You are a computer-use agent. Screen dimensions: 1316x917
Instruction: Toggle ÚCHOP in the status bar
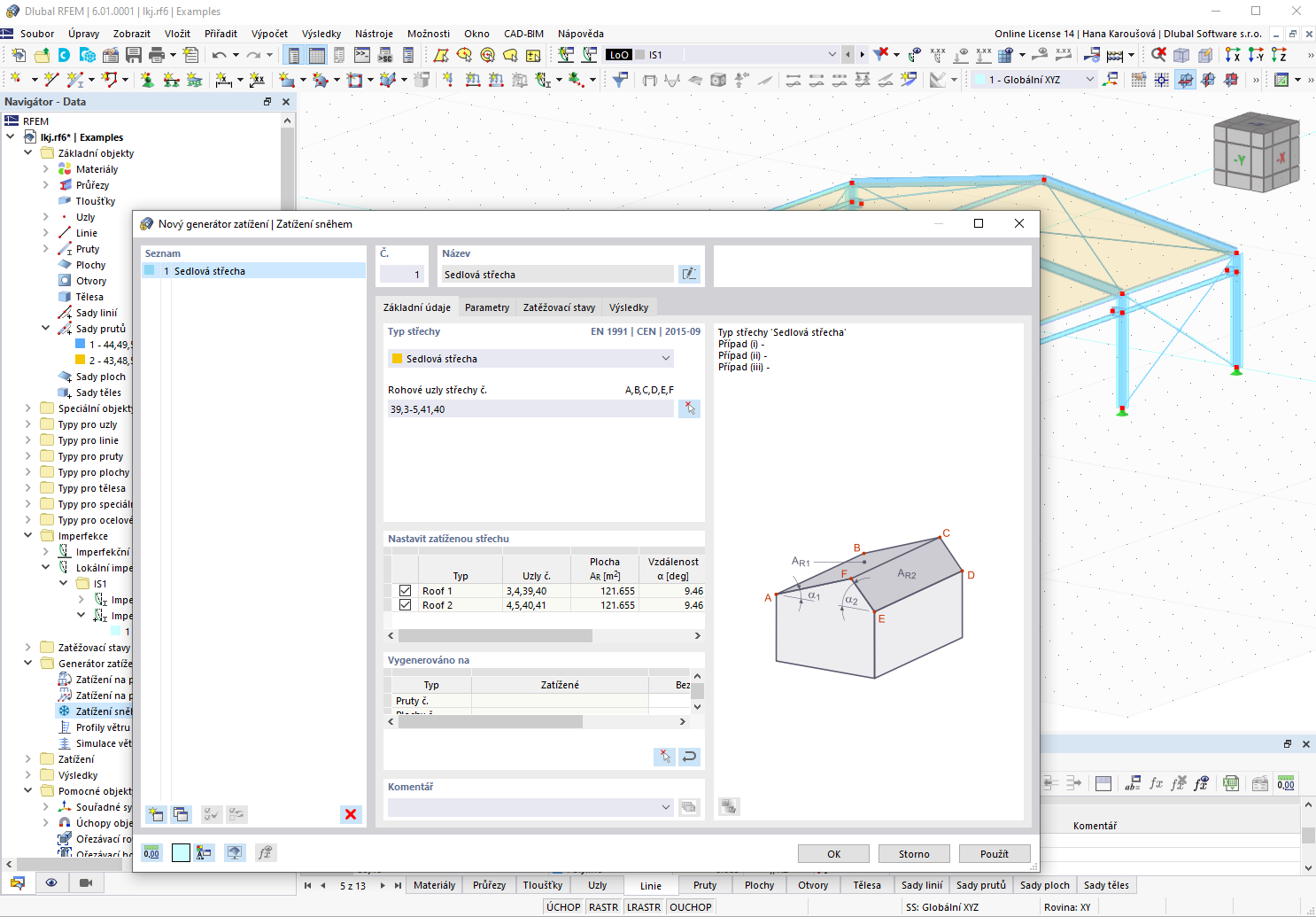pos(563,907)
